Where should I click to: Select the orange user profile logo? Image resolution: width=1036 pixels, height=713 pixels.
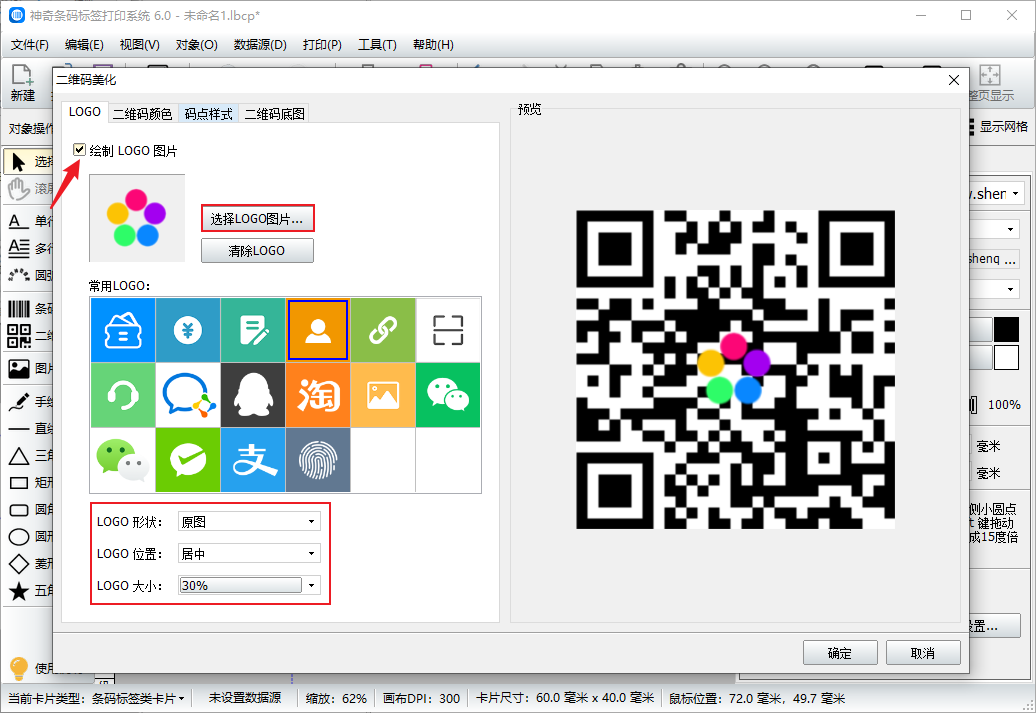point(318,330)
